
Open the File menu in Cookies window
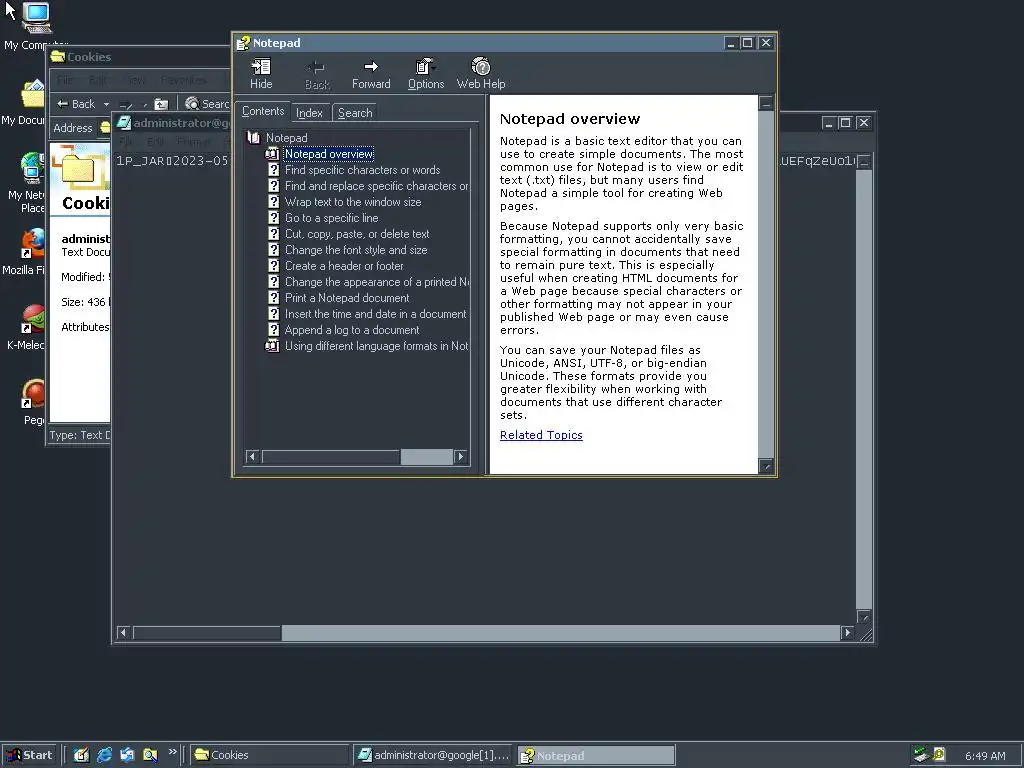[65, 80]
